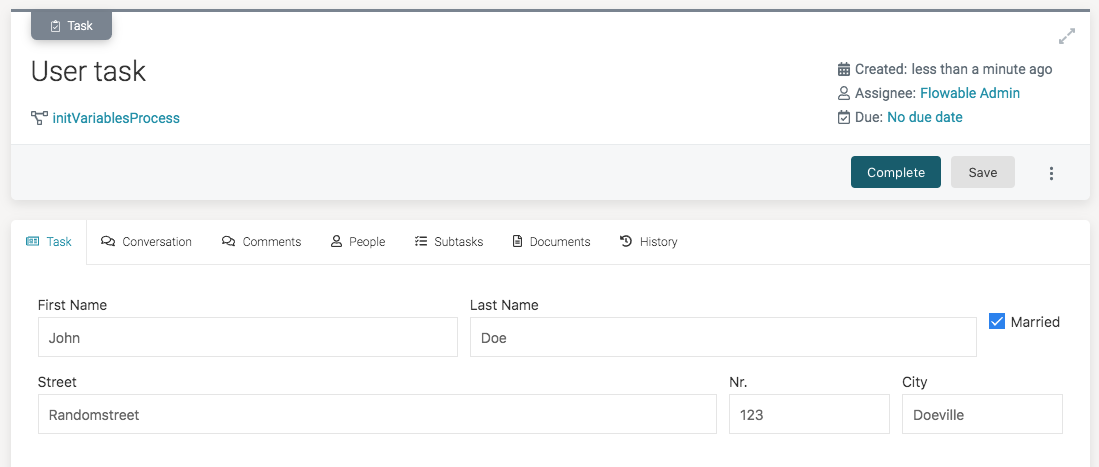Uncheck the Married checkbox

coord(997,321)
